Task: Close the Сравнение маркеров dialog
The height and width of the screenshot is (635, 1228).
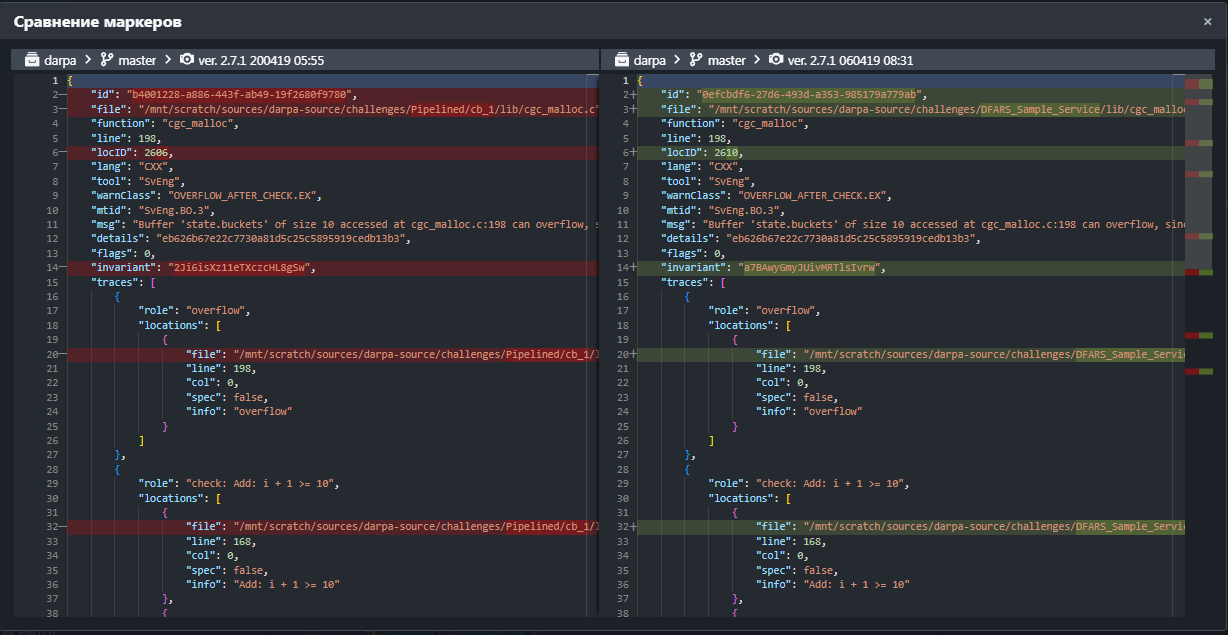Action: pyautogui.click(x=1207, y=21)
